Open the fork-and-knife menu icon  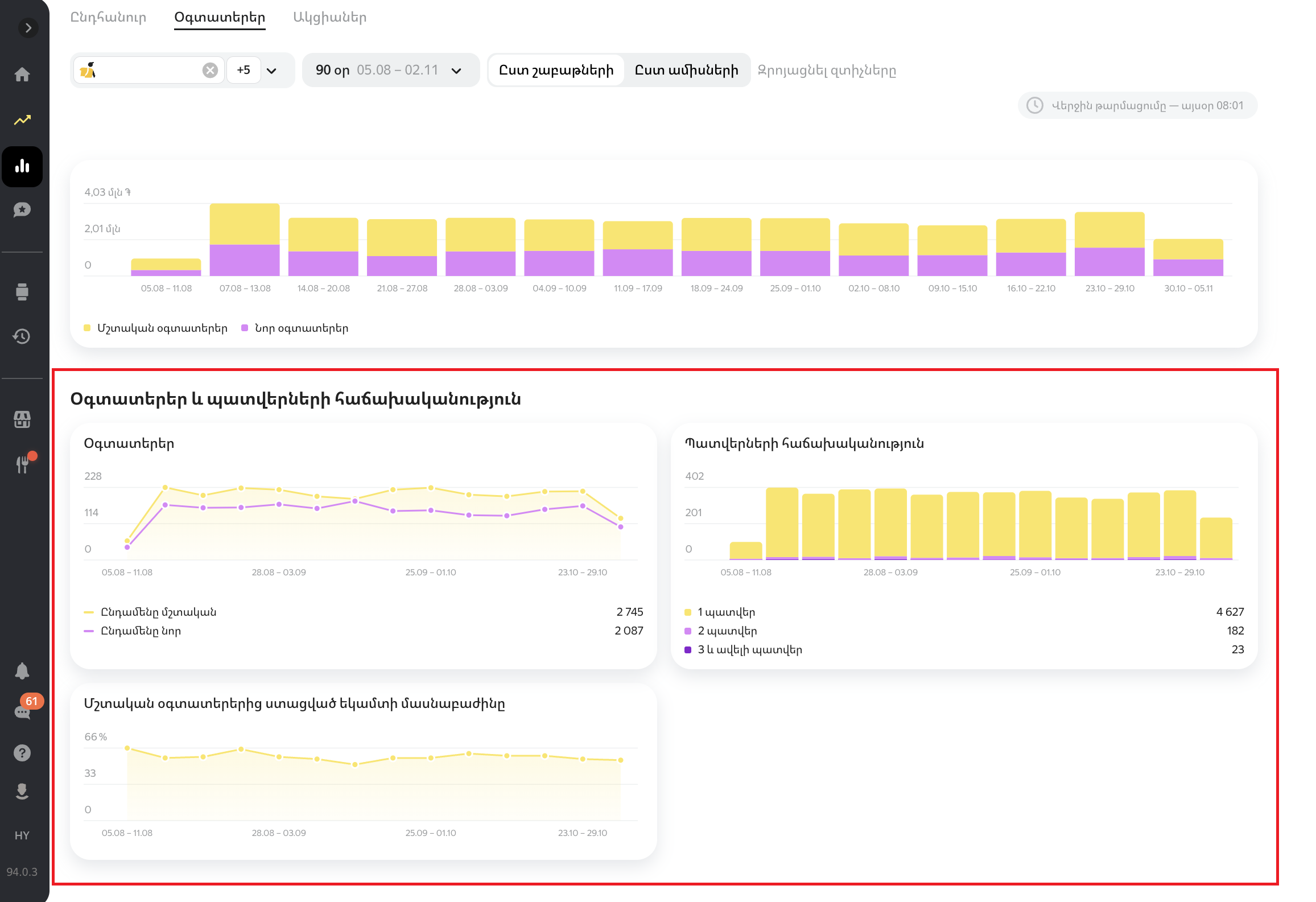tap(22, 464)
